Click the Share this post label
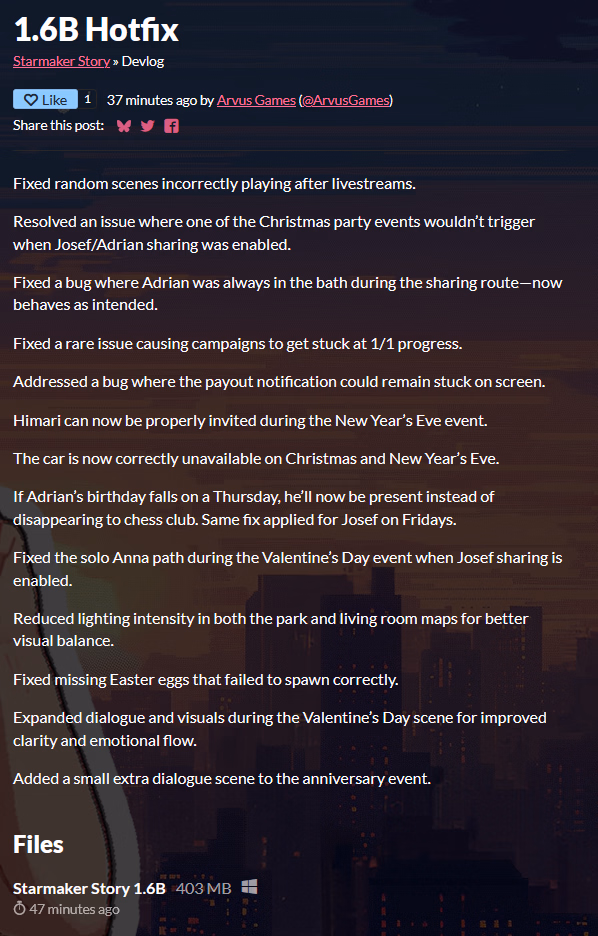Screen dimensions: 598x936 coord(58,125)
